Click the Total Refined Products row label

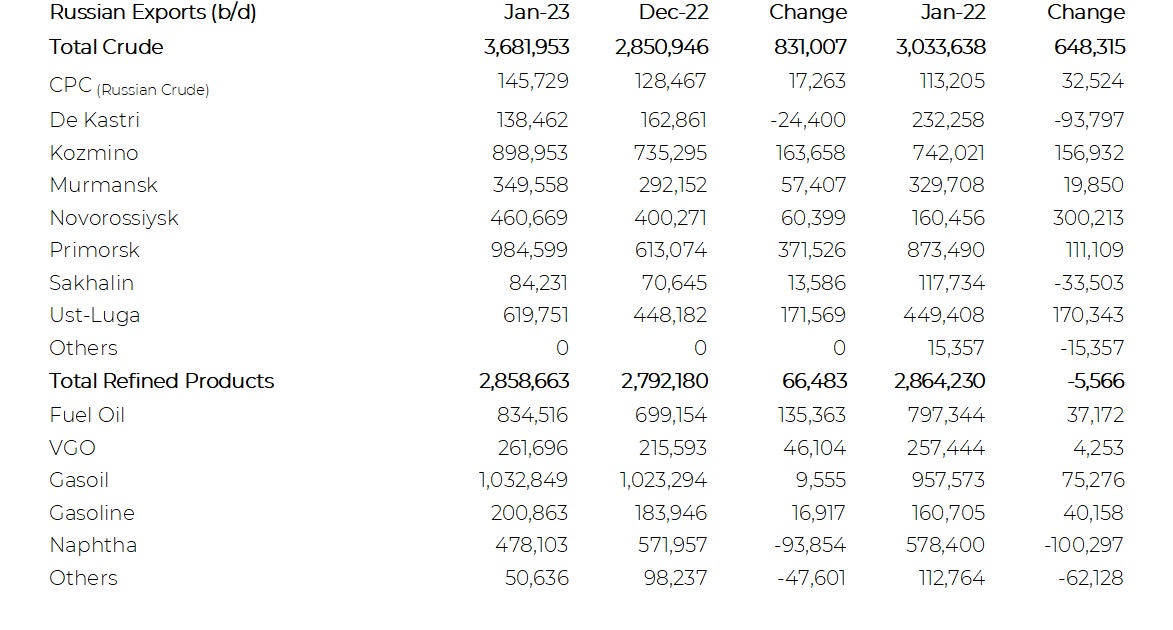(162, 381)
